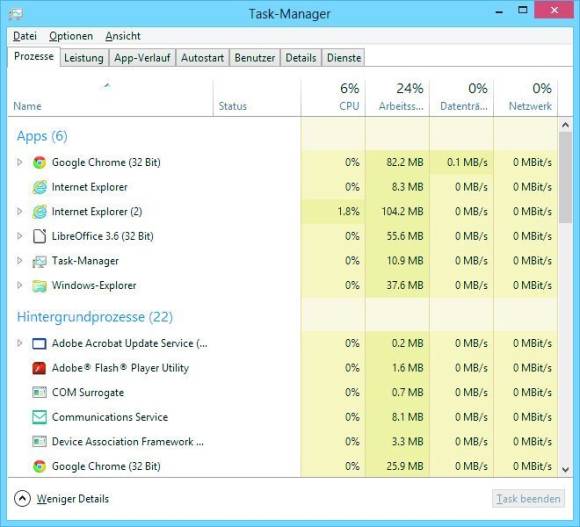Select the Communications Service mail icon
The height and width of the screenshot is (527, 580).
click(39, 417)
